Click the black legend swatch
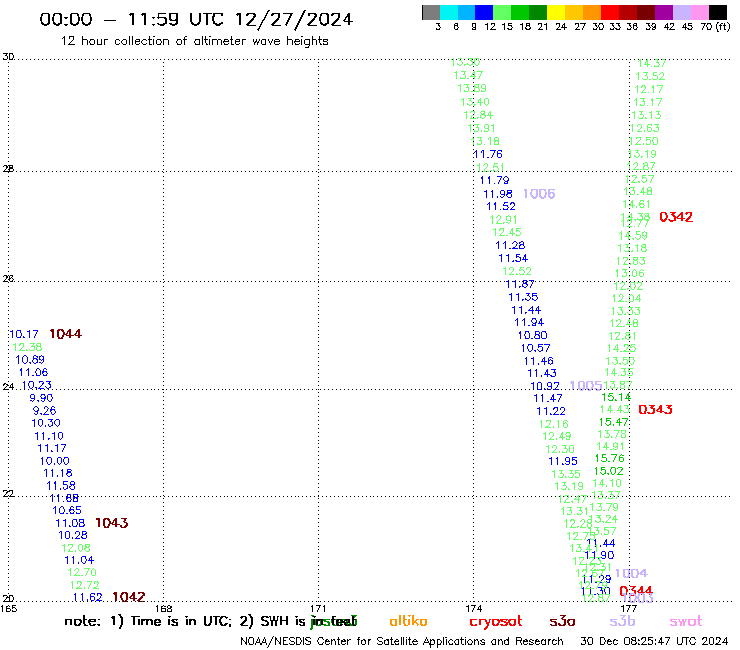The height and width of the screenshot is (650, 740). point(717,12)
